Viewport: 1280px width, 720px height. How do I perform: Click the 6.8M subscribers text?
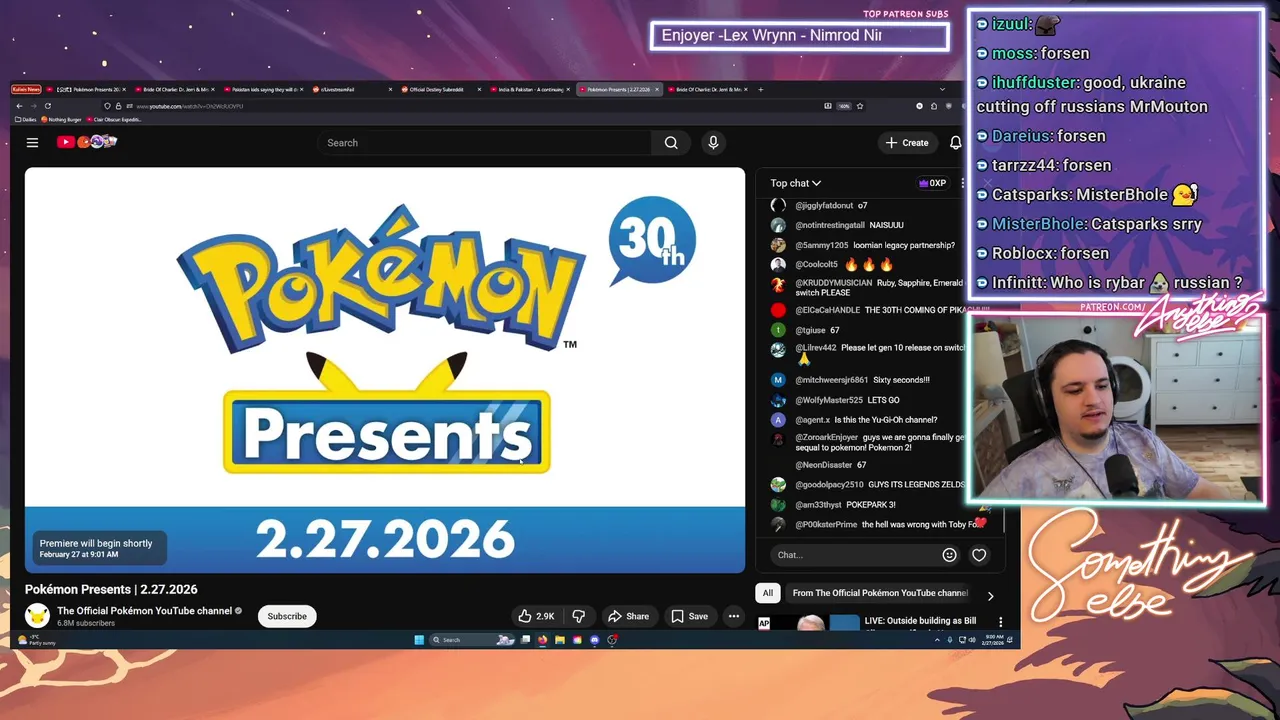pyautogui.click(x=86, y=623)
